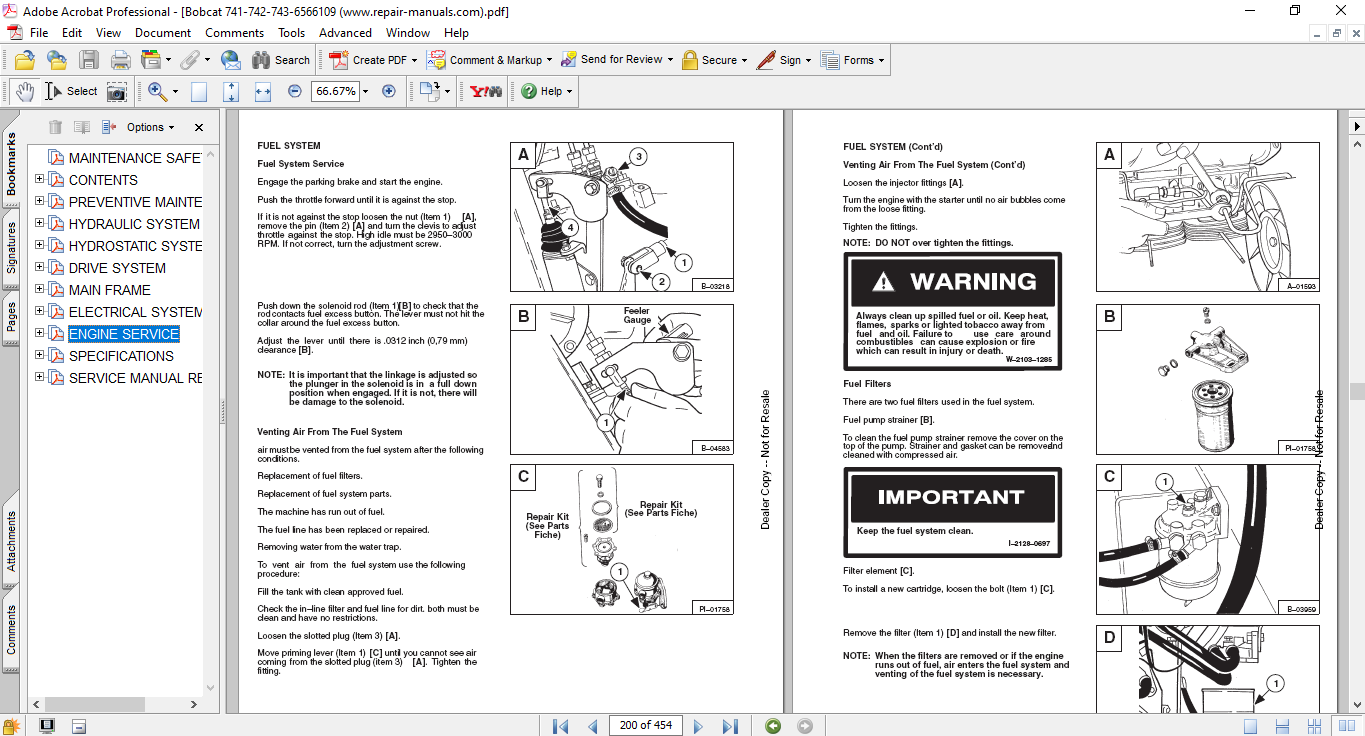Switch to Single Page layout
Screen dimensions: 1365x736
(x=1251, y=726)
